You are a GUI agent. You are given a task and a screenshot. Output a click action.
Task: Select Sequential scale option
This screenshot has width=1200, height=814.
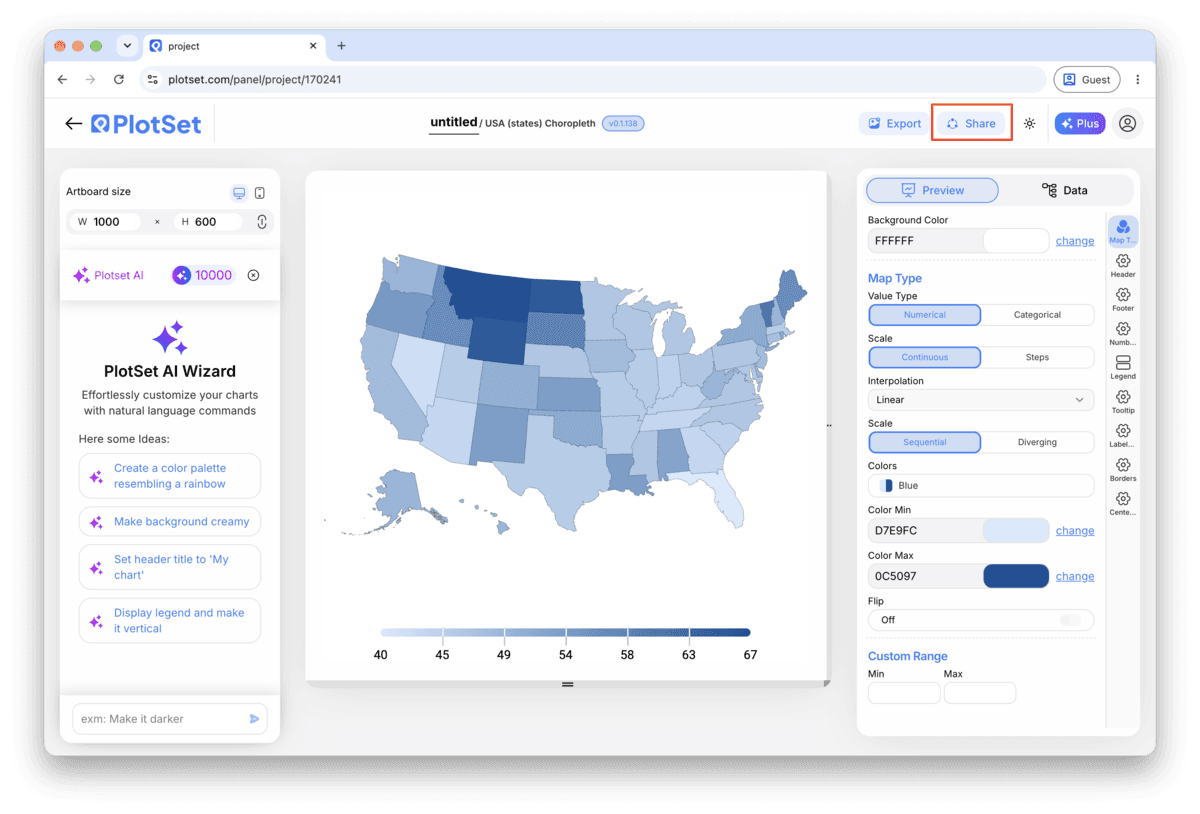pos(925,442)
